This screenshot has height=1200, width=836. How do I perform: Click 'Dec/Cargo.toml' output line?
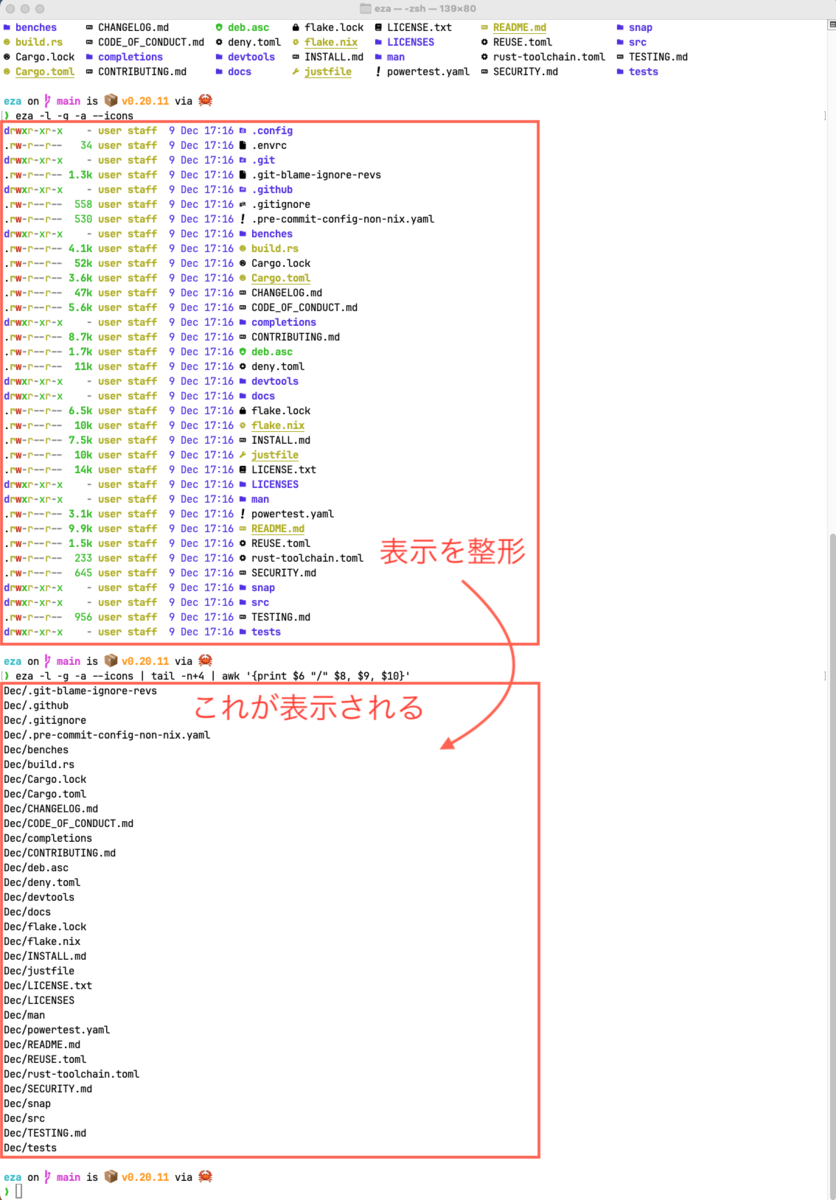(x=45, y=794)
